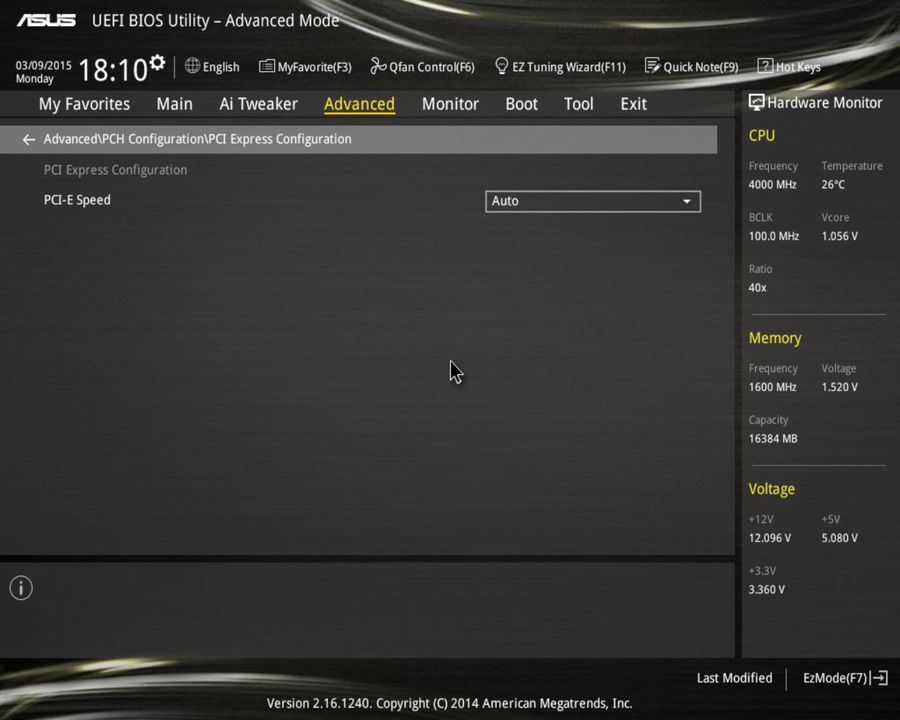The width and height of the screenshot is (900, 720).
Task: Select the PCI Express Configuration header
Action: 115,170
